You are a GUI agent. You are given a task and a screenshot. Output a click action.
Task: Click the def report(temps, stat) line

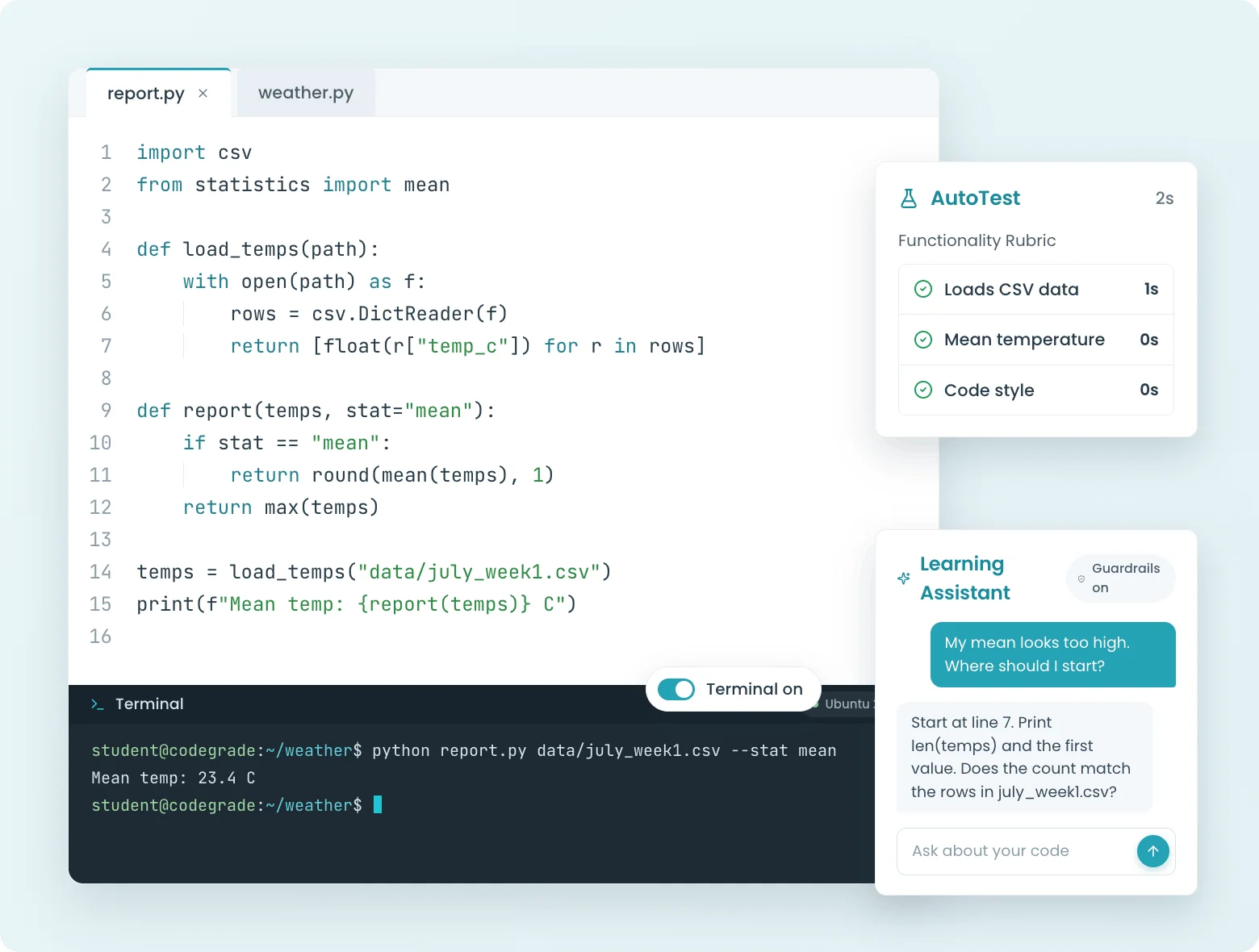pos(316,411)
